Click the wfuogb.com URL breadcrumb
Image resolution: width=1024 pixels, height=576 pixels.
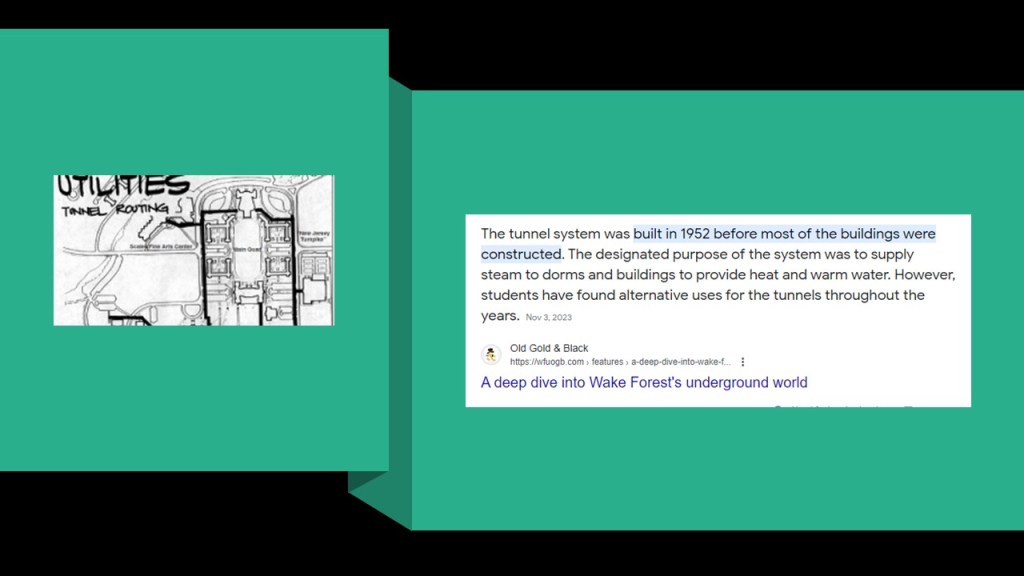click(547, 362)
